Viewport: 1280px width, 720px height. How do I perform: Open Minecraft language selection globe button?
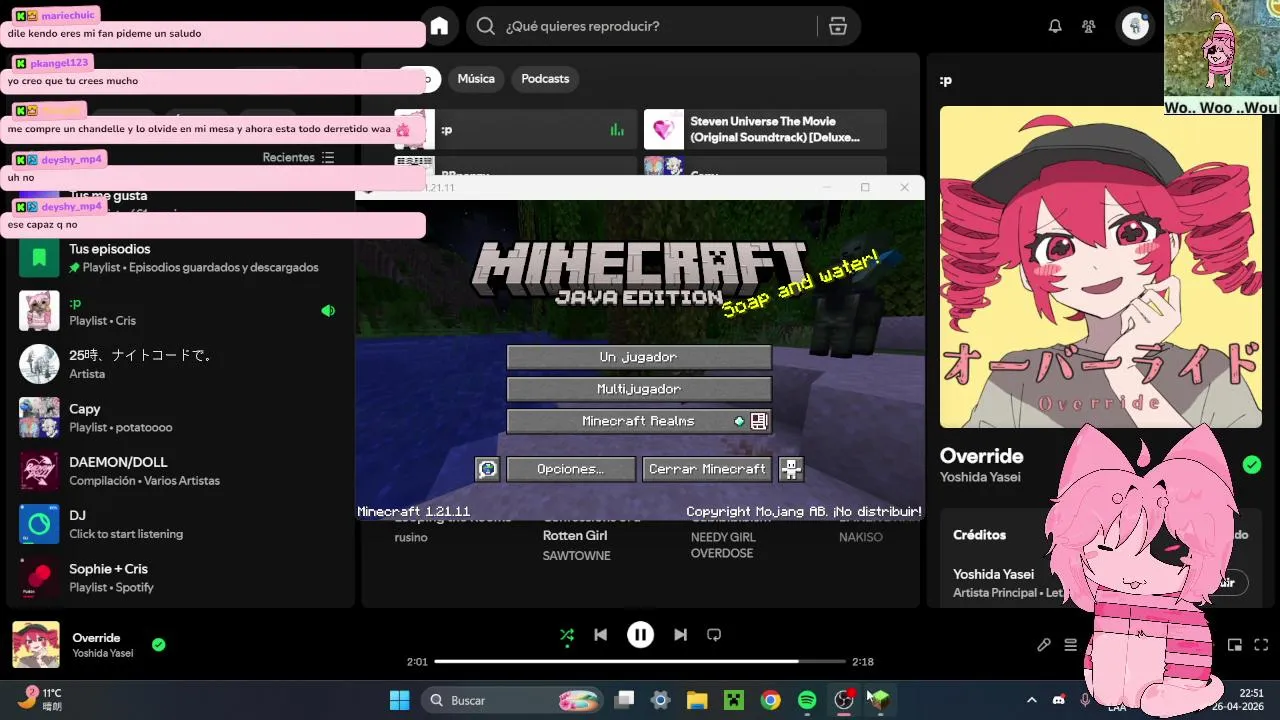point(487,469)
